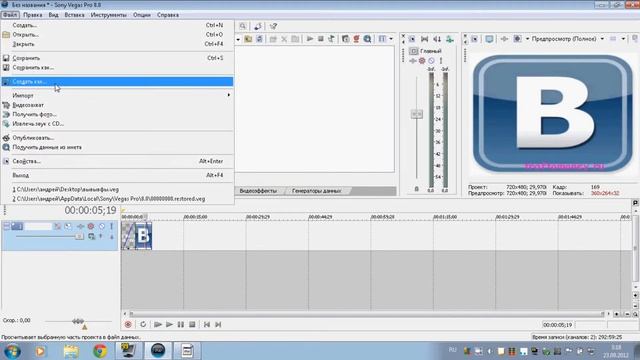The height and width of the screenshot is (360, 640).
Task: Click the import media folder icon
Action: [x=248, y=39]
